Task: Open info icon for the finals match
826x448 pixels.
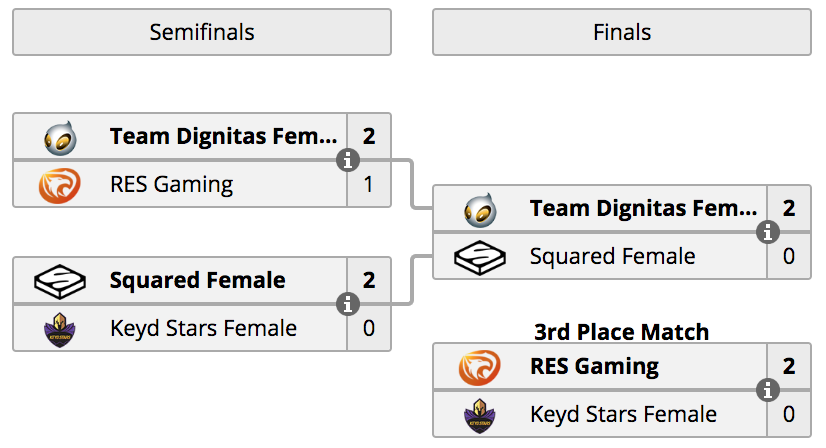Action: click(x=768, y=232)
